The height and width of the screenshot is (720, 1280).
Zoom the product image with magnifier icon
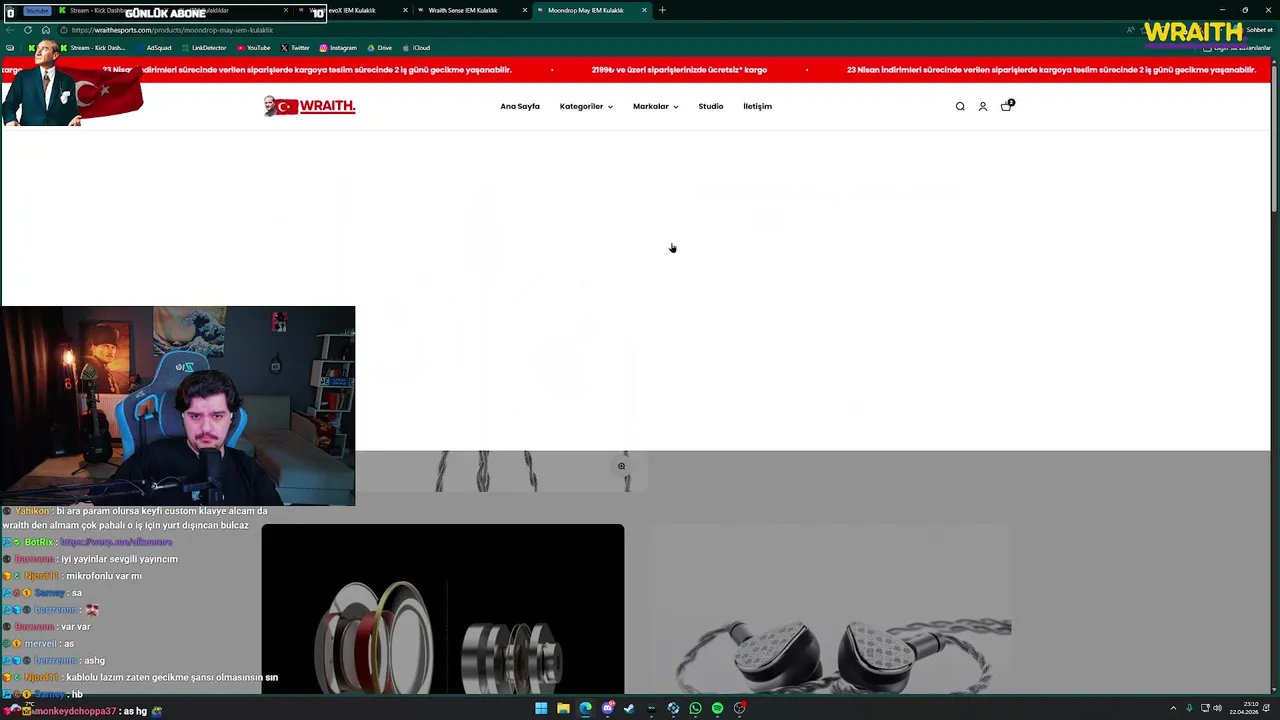(621, 466)
